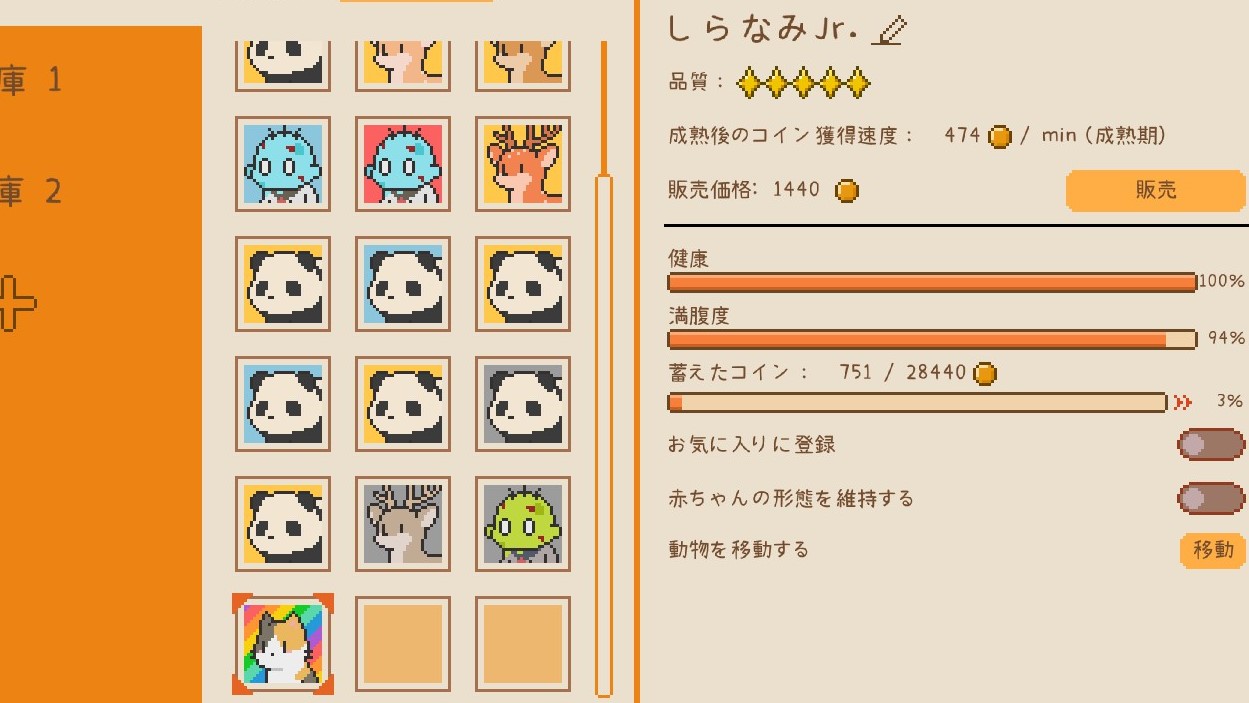Select the blue zombie on red background
The height and width of the screenshot is (703, 1249).
click(x=403, y=164)
